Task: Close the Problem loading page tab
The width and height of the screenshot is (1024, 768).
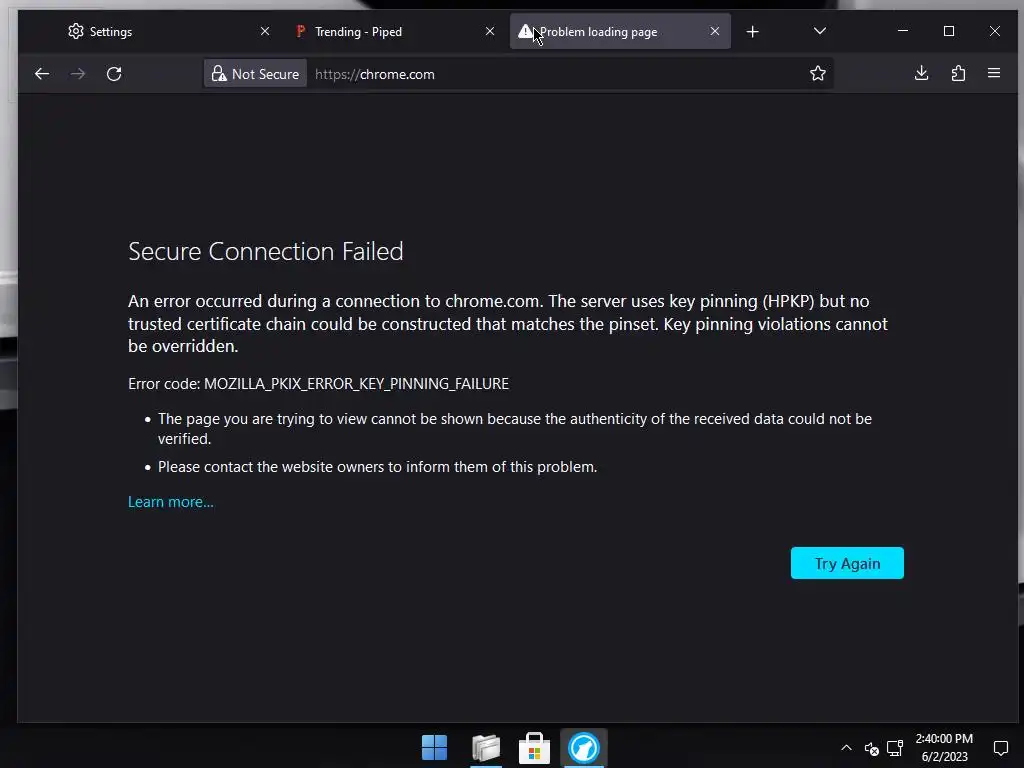Action: pyautogui.click(x=715, y=32)
